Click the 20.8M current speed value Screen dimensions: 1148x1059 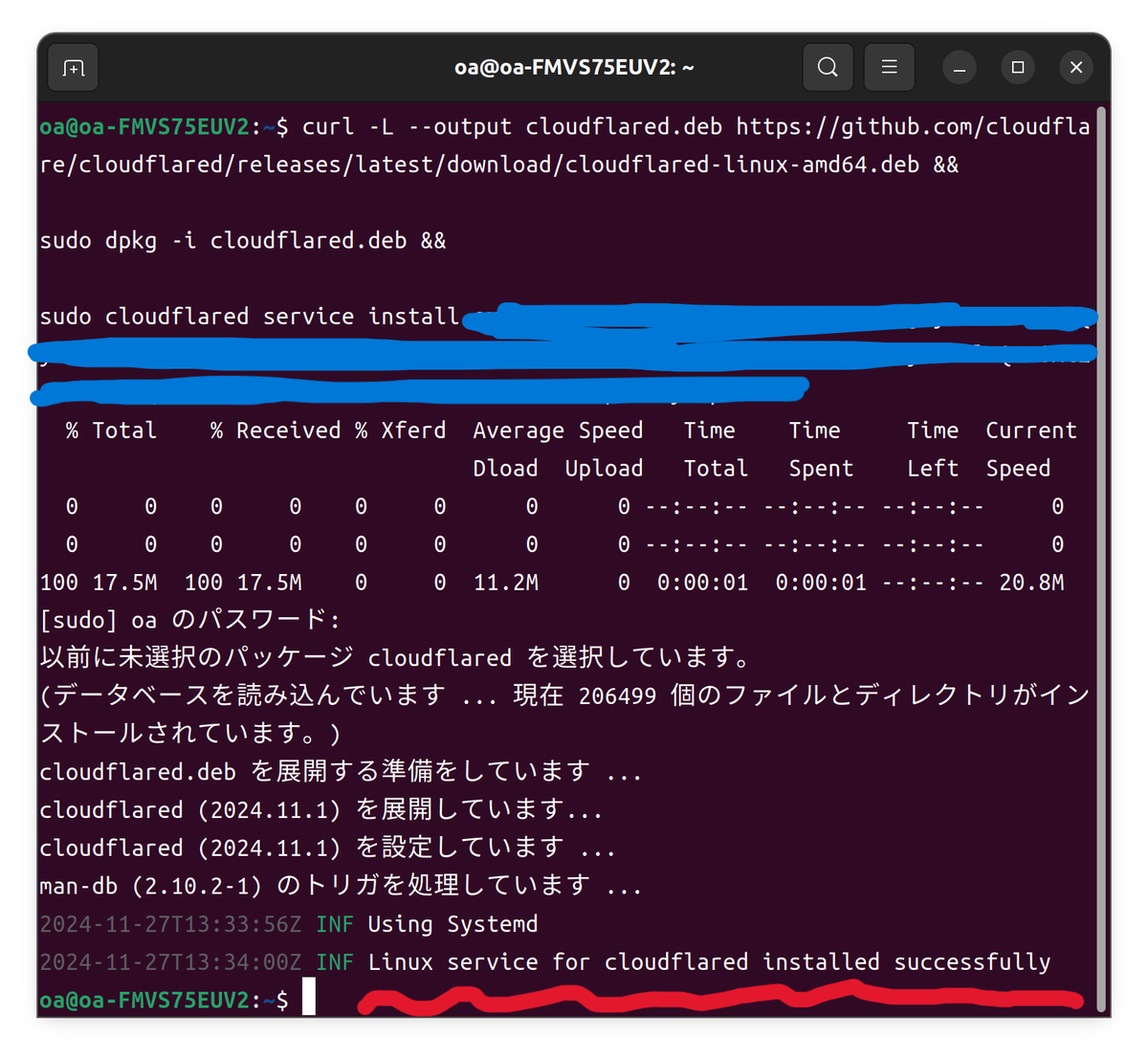tap(1031, 583)
